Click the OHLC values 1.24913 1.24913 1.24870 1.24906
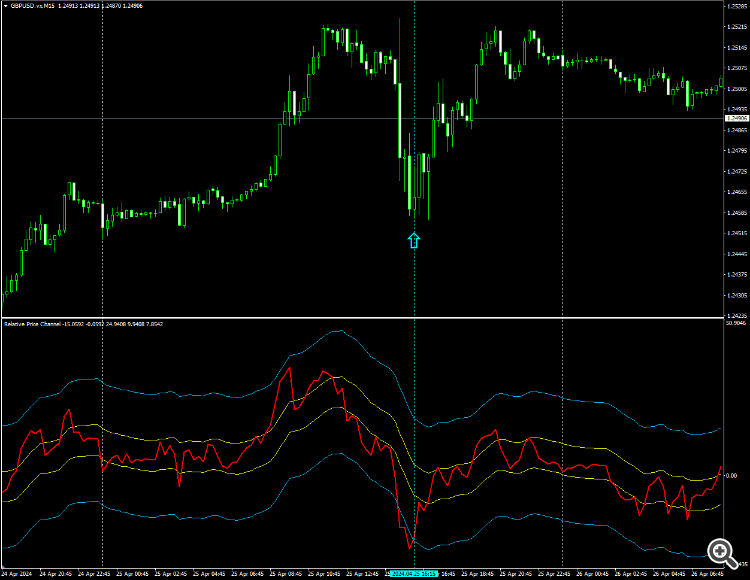Viewport: 750px width, 580px height. point(100,6)
